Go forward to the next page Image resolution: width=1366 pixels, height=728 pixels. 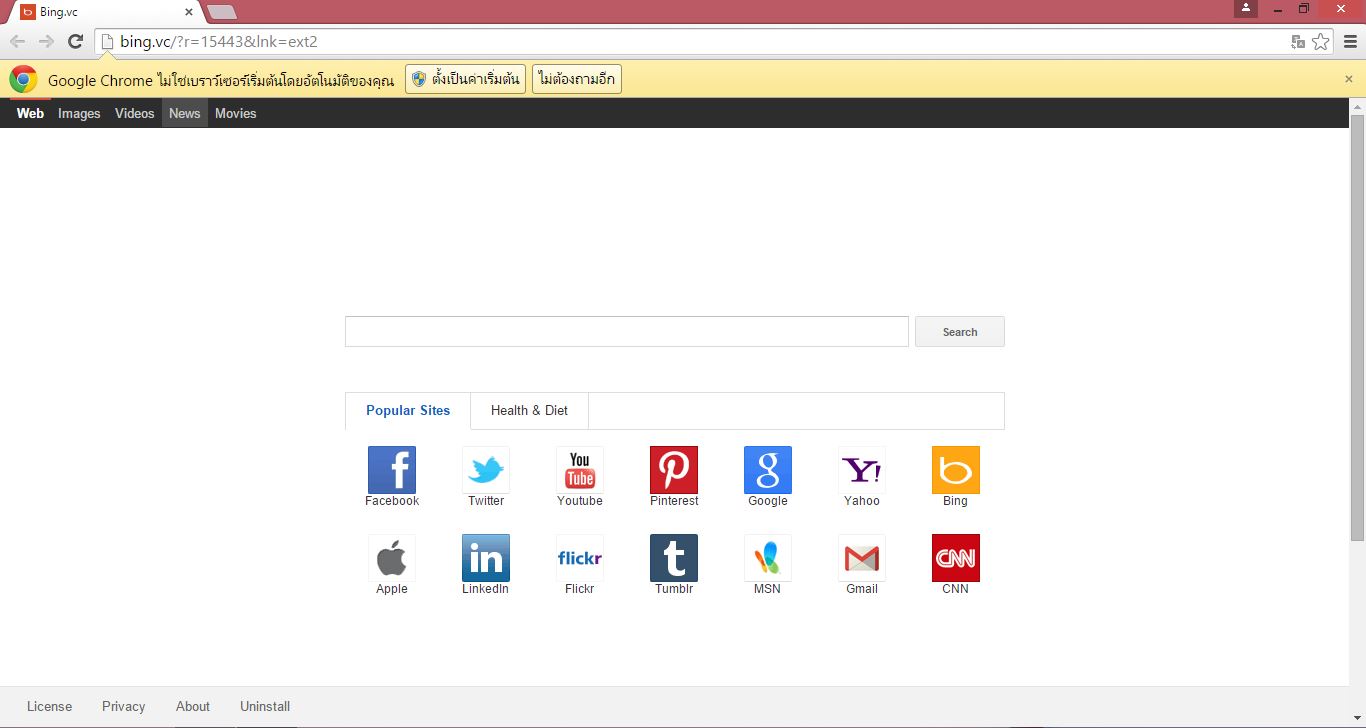click(46, 42)
